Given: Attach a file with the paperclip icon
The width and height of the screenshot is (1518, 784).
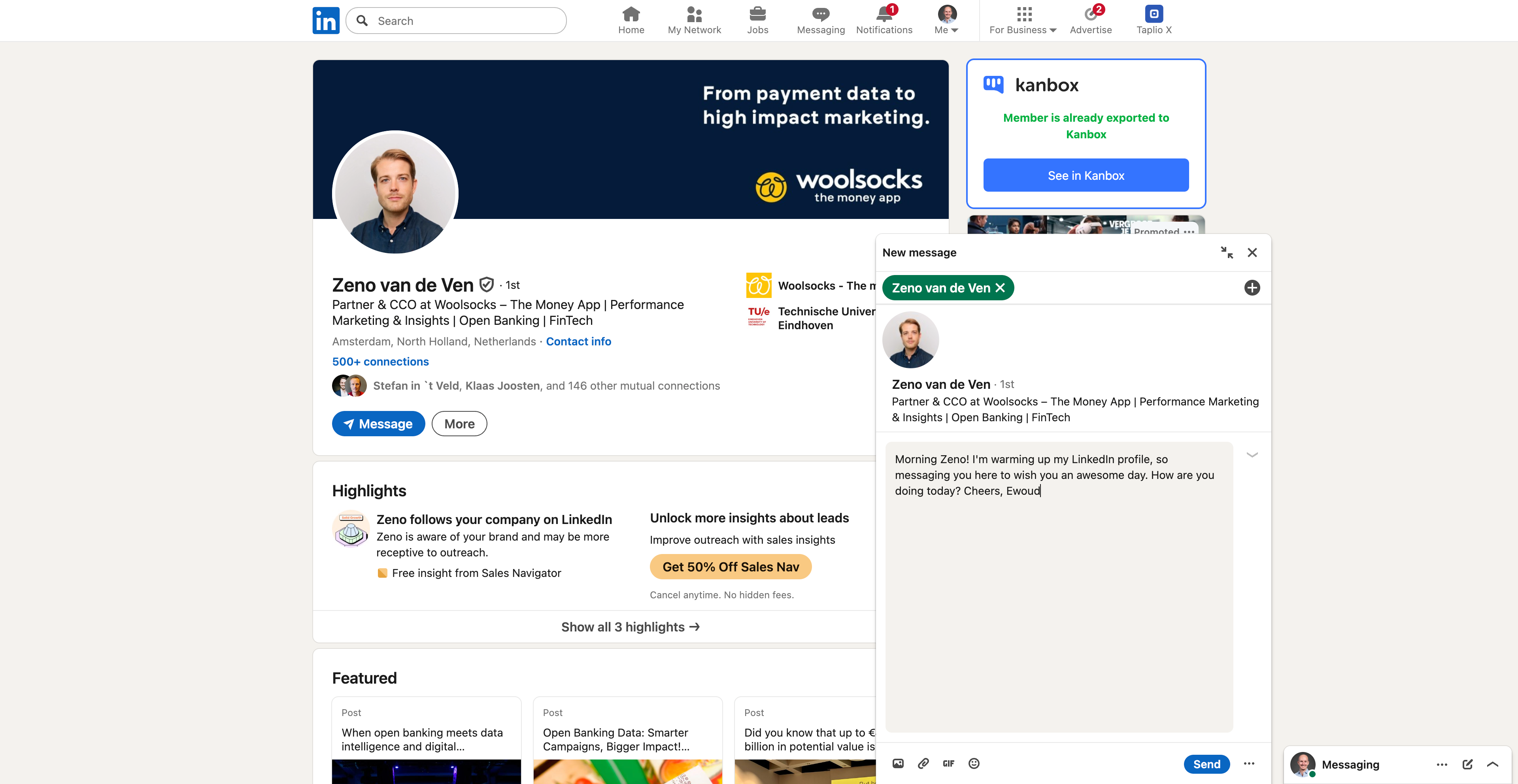Looking at the screenshot, I should click(x=923, y=763).
